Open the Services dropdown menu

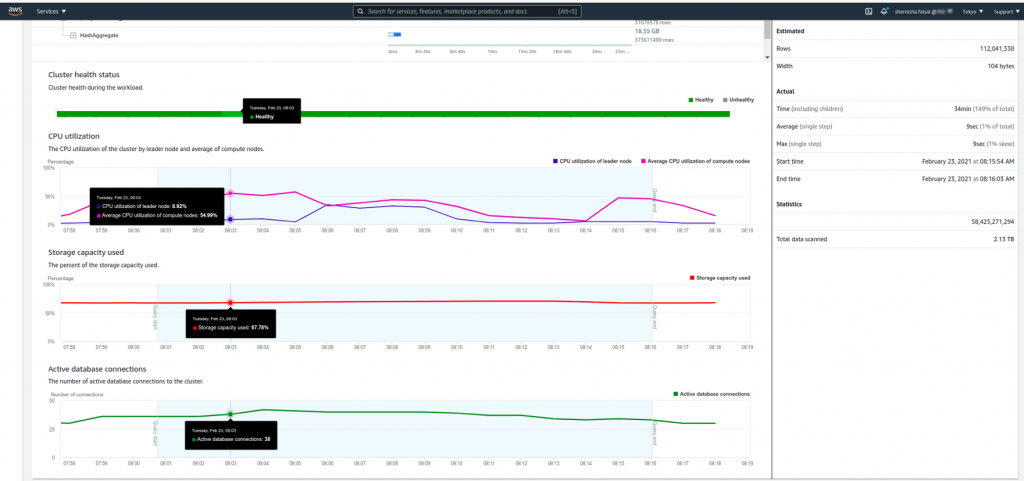52,12
